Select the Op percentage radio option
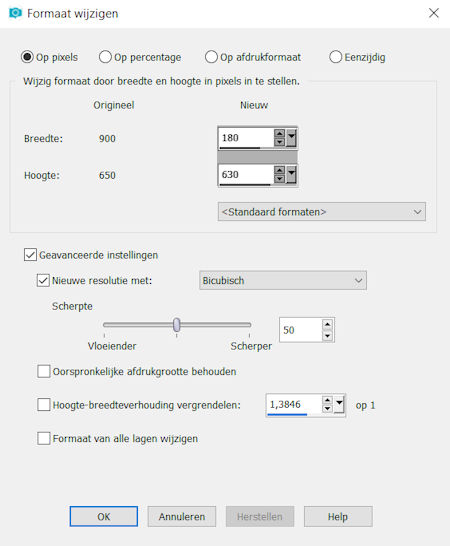Screen dimensions: 450x546 click(x=140, y=57)
